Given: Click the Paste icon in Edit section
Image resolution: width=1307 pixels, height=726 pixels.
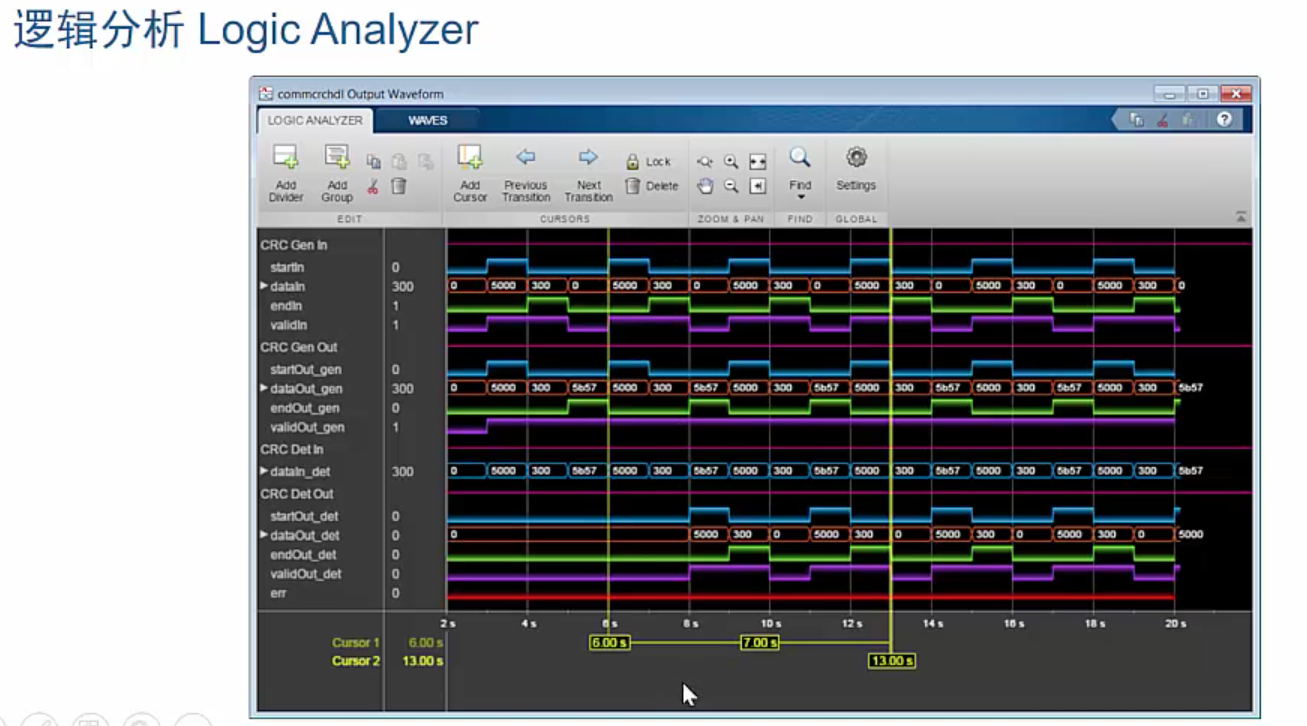Looking at the screenshot, I should point(399,161).
